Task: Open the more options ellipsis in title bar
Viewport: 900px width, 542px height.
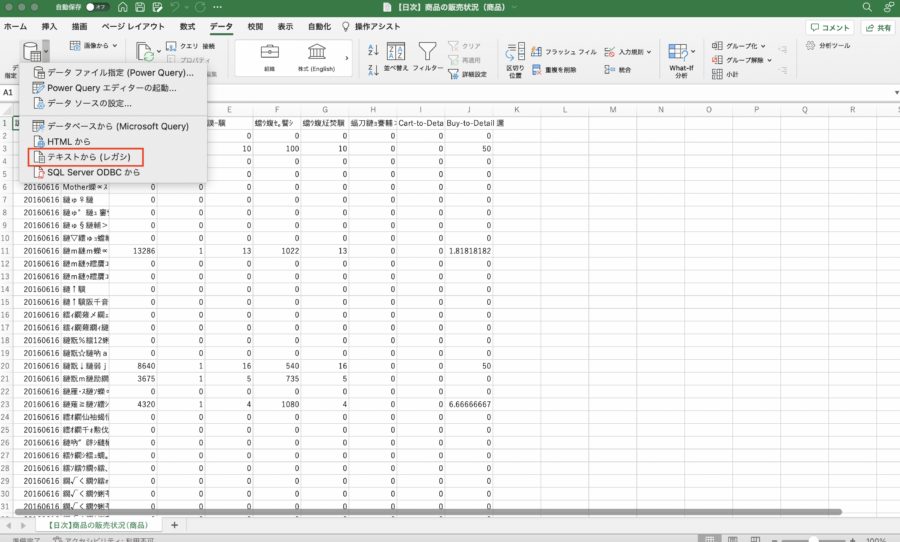Action: (x=218, y=7)
